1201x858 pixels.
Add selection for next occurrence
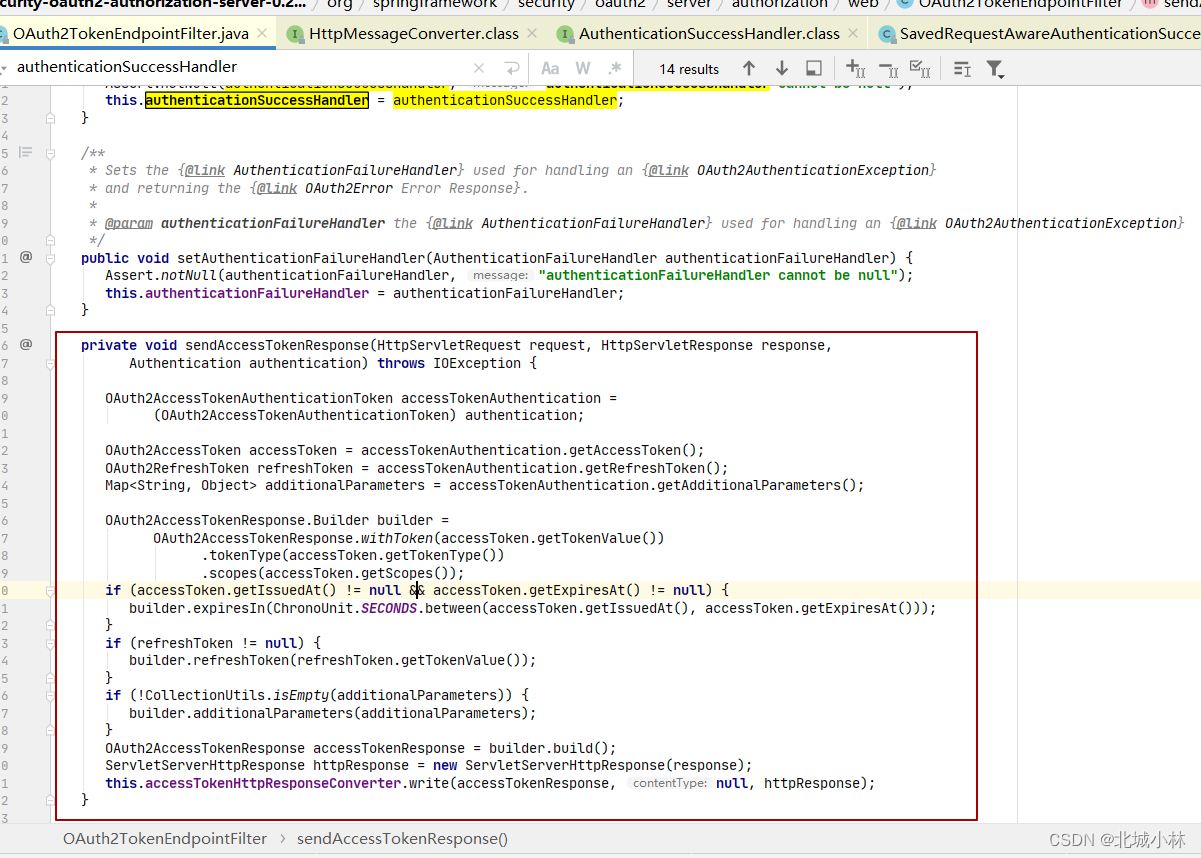(x=855, y=68)
